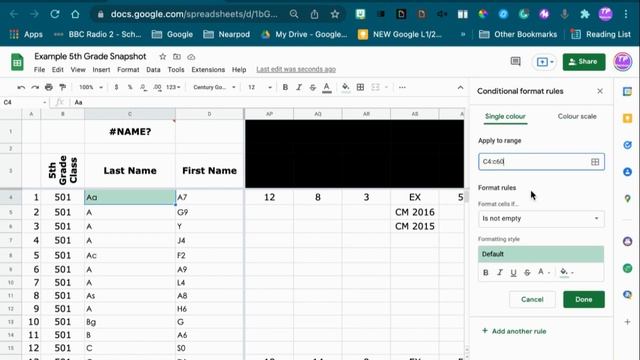Image resolution: width=640 pixels, height=360 pixels.
Task: Open text colour in main toolbar
Action: [x=327, y=87]
